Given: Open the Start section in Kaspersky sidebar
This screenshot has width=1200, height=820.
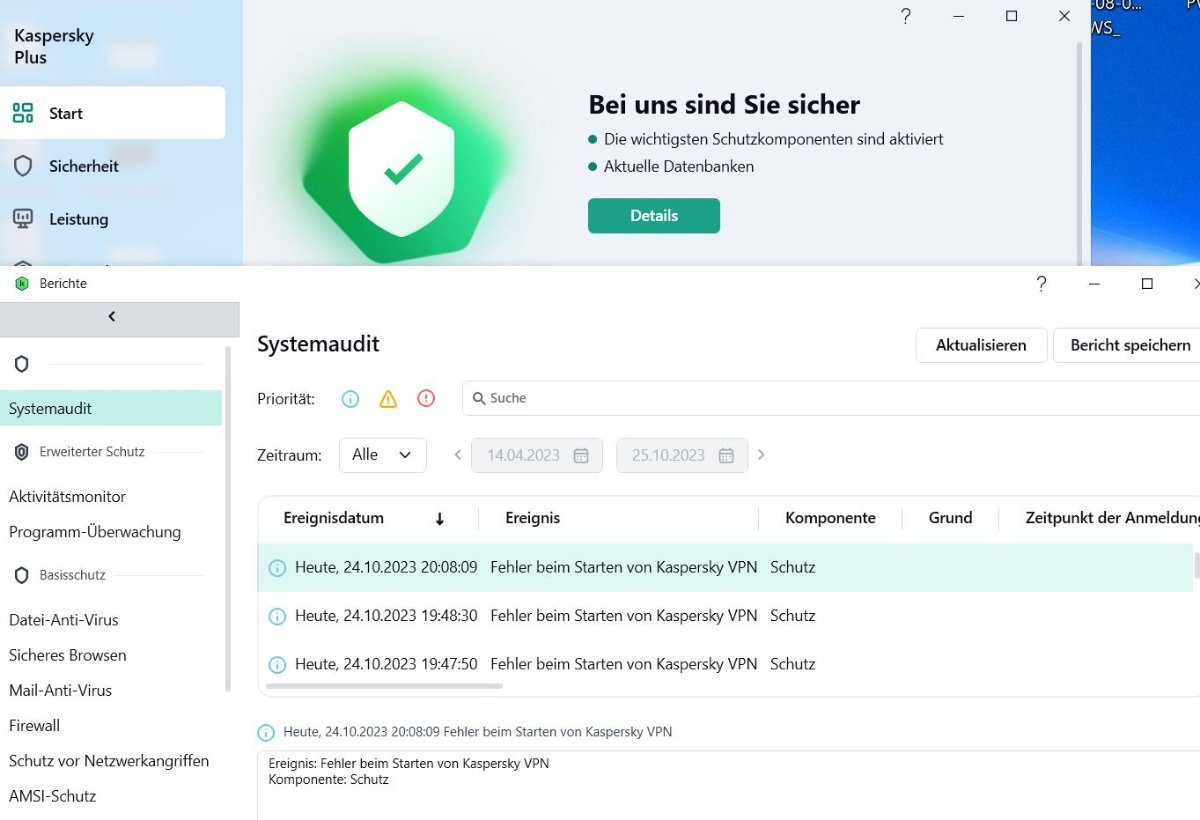Looking at the screenshot, I should [x=112, y=113].
